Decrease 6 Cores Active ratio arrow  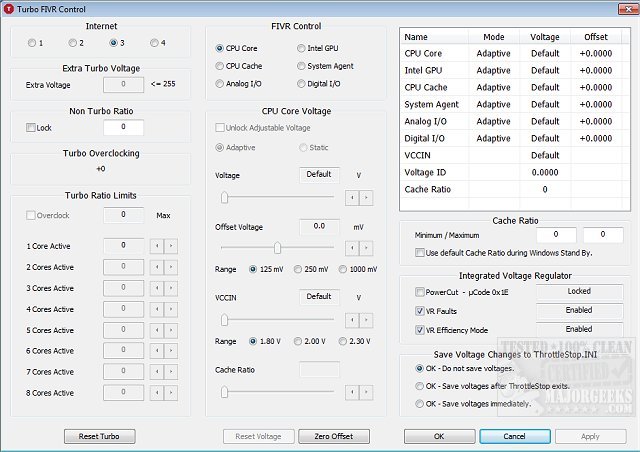(157, 351)
